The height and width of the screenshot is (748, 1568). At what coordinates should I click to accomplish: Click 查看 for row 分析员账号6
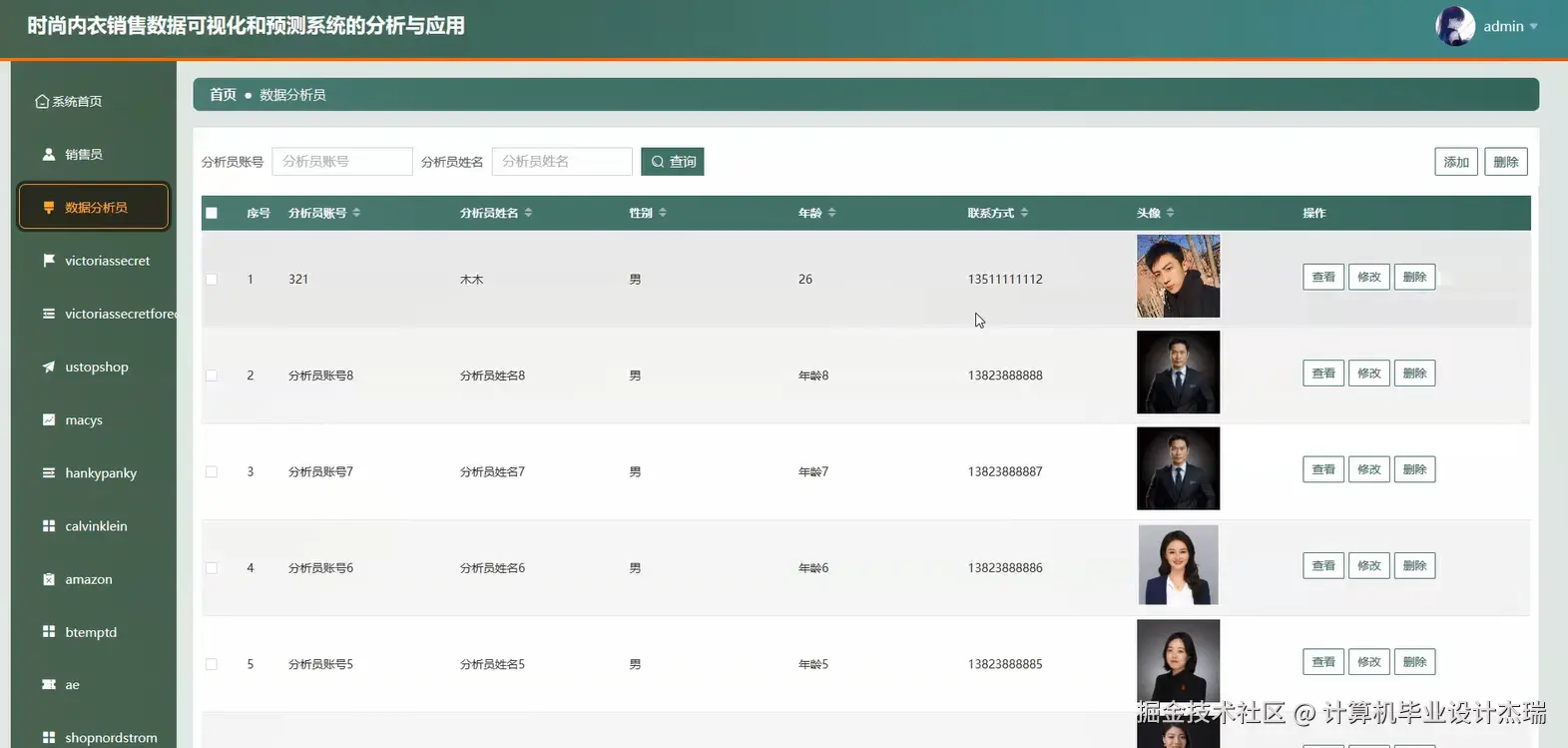pos(1323,565)
